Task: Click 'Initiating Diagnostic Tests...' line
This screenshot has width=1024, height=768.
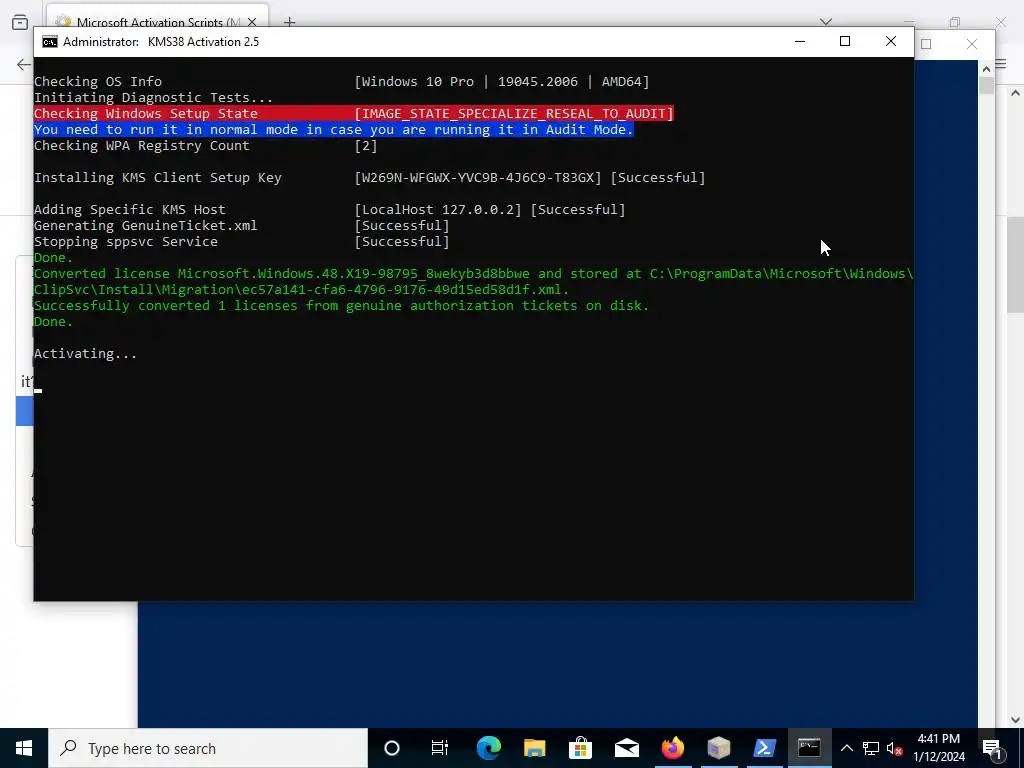Action: [x=153, y=97]
